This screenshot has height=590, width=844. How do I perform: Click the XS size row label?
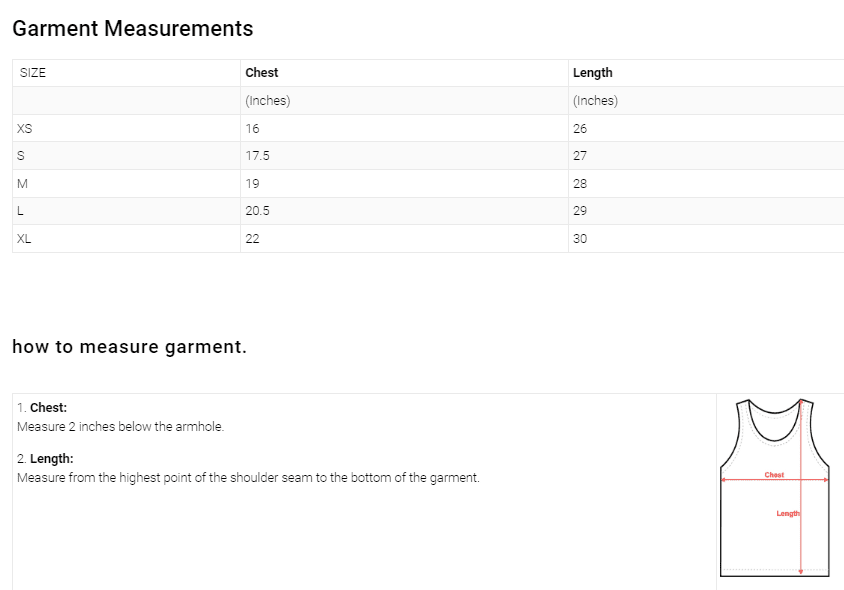pyautogui.click(x=26, y=129)
